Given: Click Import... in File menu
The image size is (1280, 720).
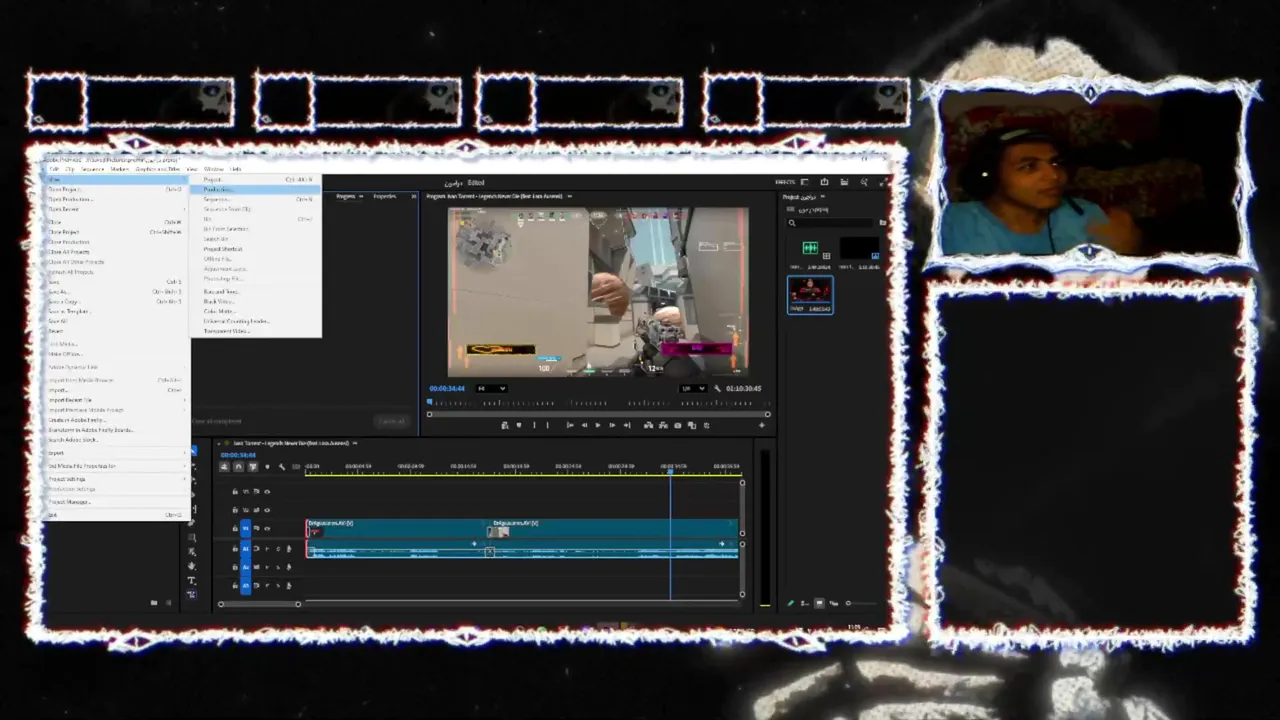Looking at the screenshot, I should (x=117, y=390).
